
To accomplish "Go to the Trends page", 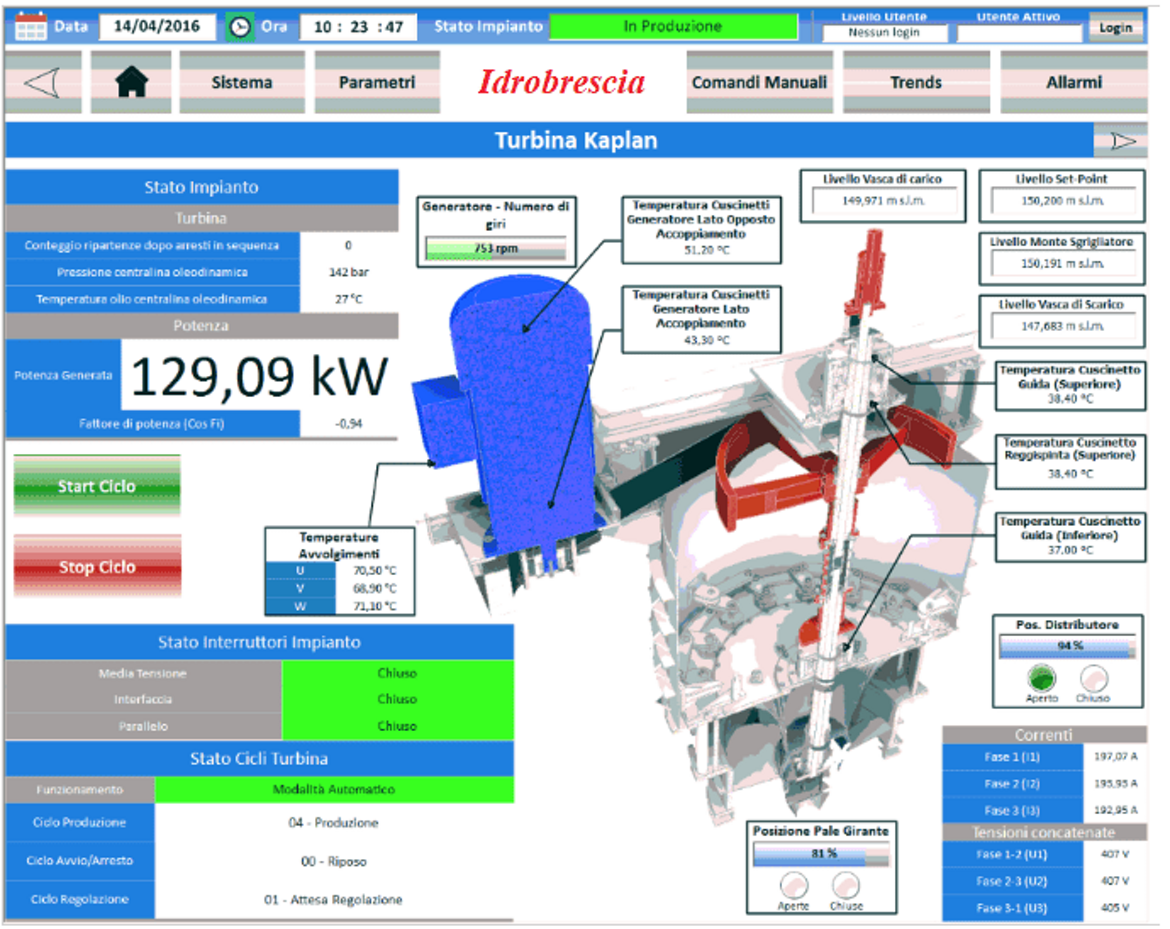I will click(915, 83).
